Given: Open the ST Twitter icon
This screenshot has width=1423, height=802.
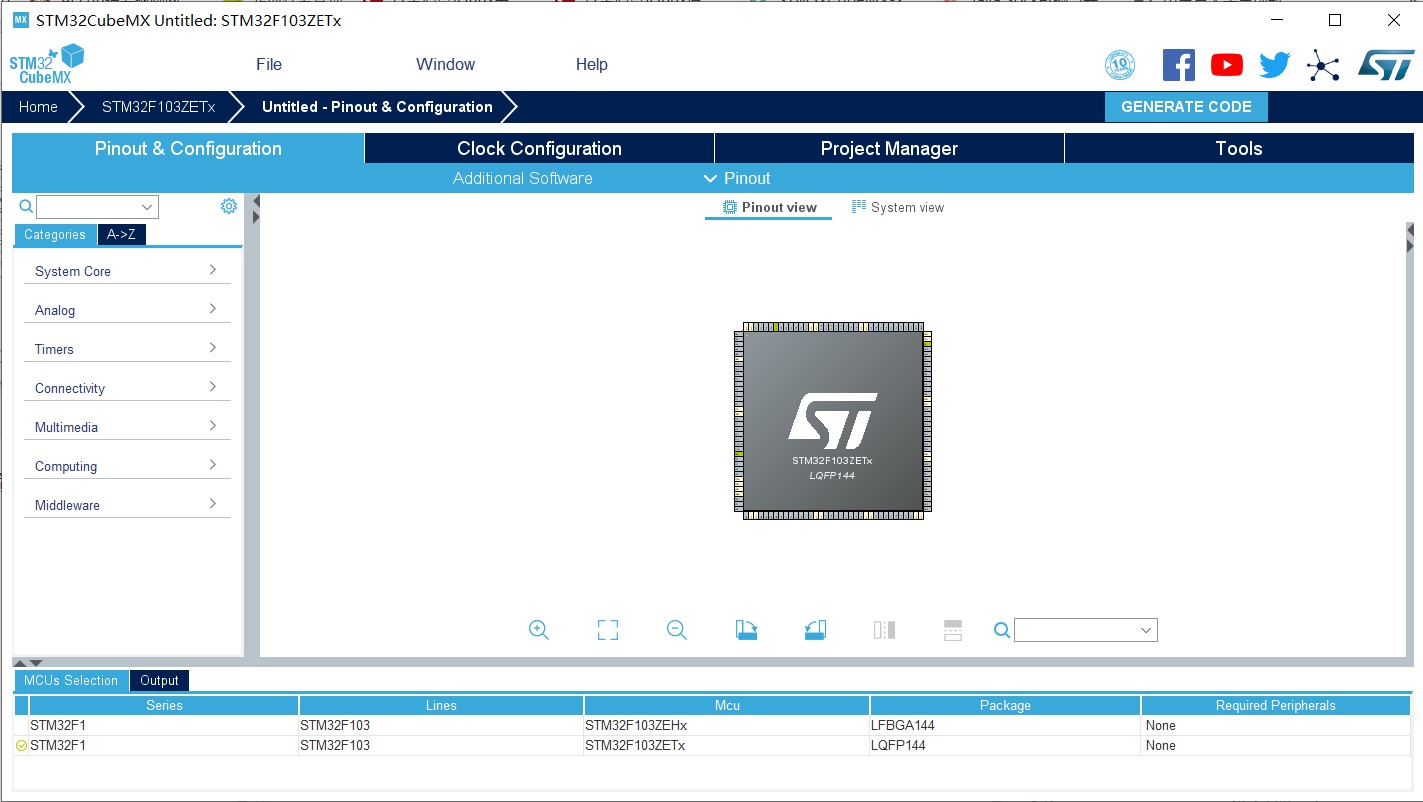Looking at the screenshot, I should [x=1275, y=65].
